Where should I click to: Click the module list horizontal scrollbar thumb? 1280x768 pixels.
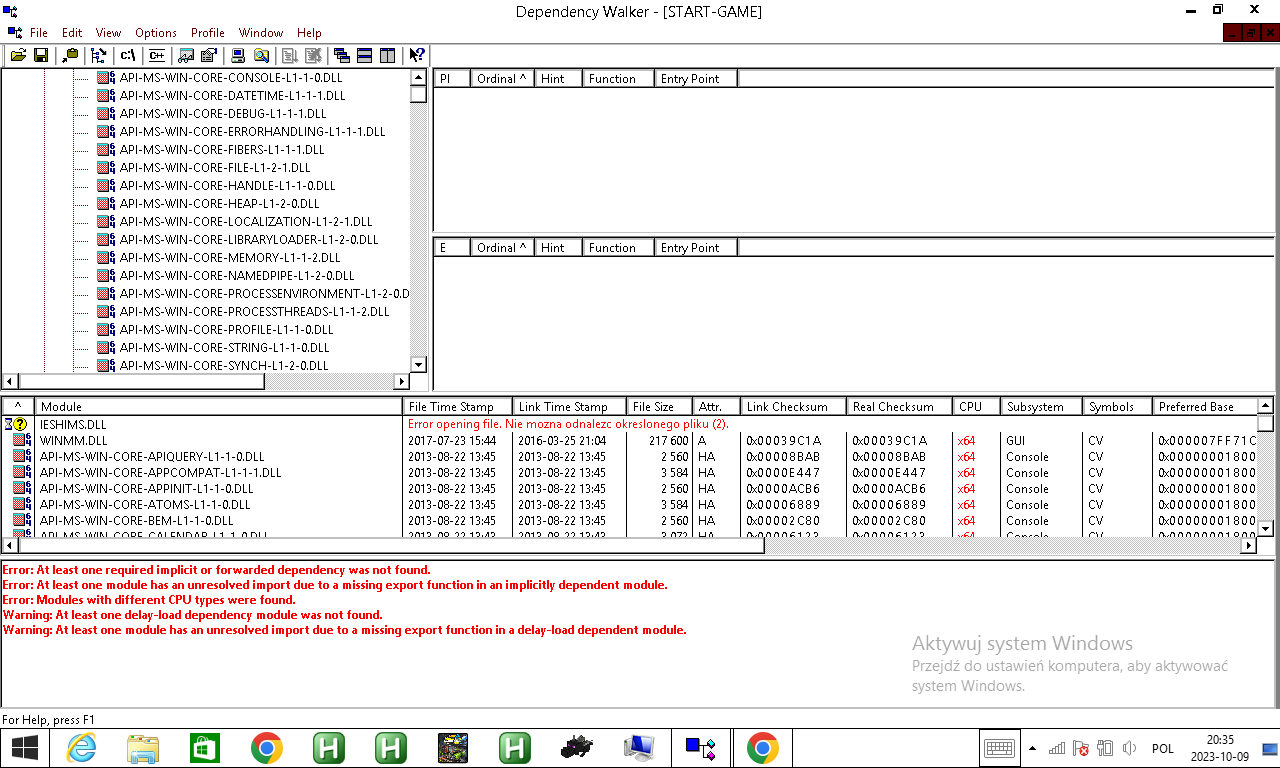click(392, 546)
